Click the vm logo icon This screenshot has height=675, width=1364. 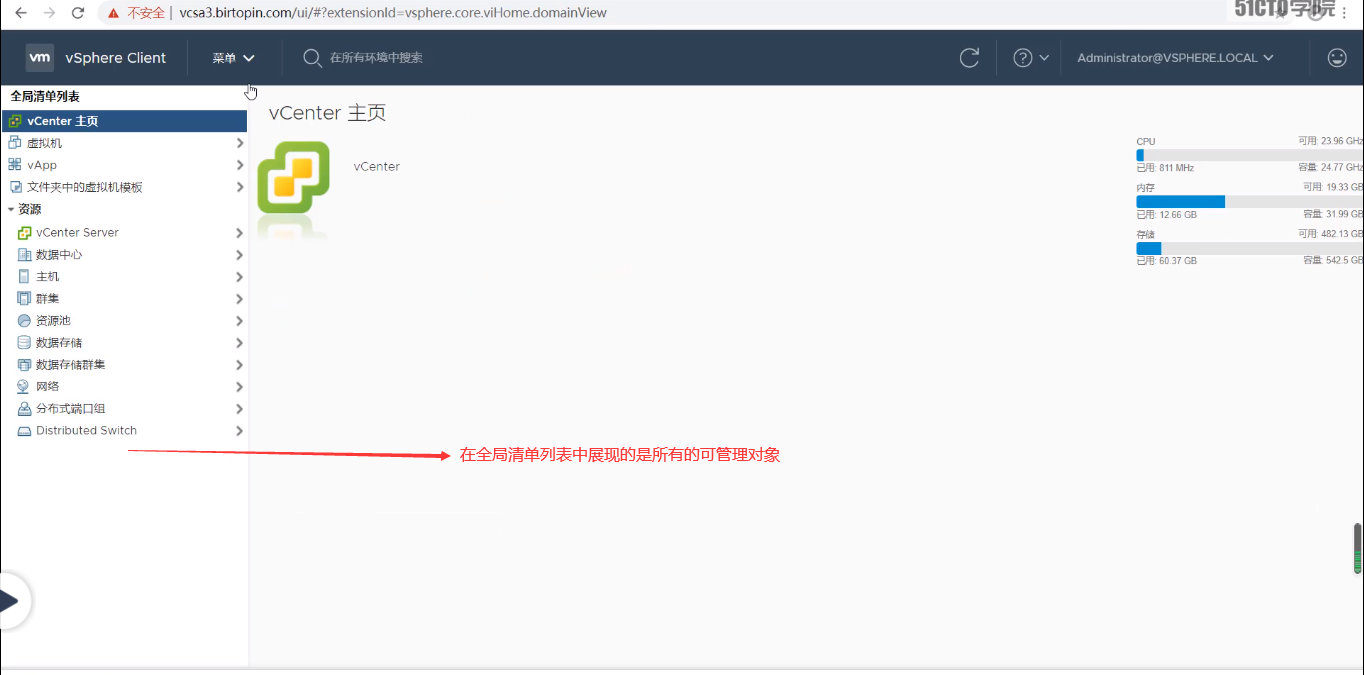pos(40,58)
